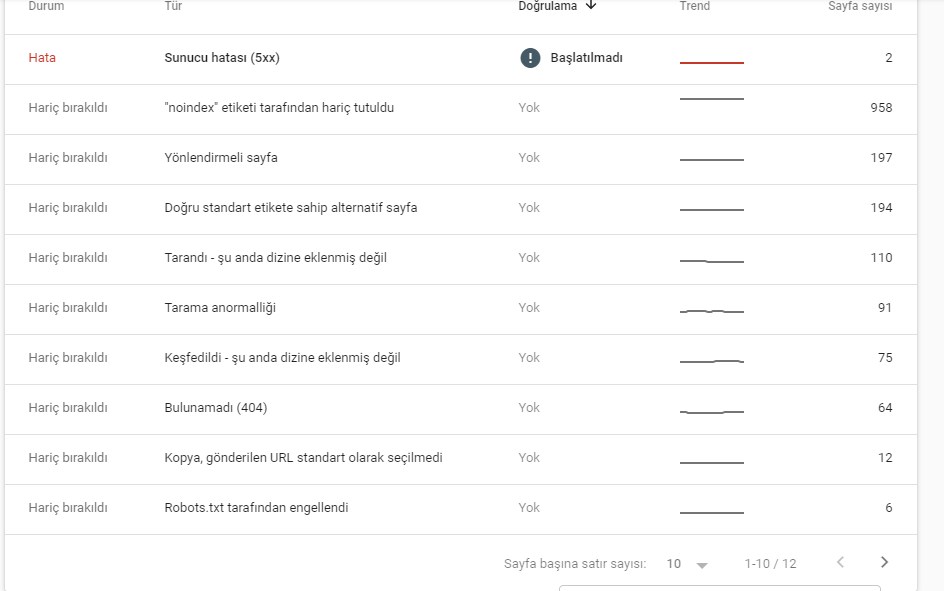The height and width of the screenshot is (591, 944).
Task: Click the previous page arrow
Action: [x=840, y=562]
